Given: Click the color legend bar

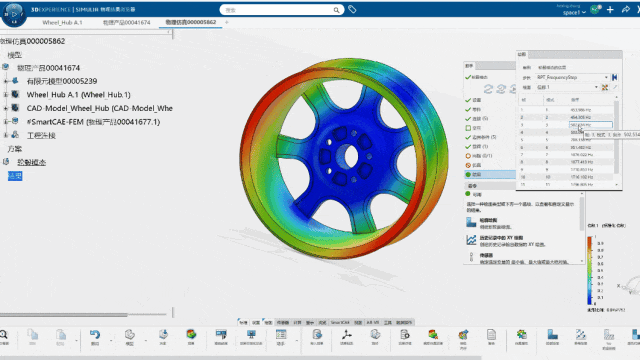Looking at the screenshot, I should [590, 270].
